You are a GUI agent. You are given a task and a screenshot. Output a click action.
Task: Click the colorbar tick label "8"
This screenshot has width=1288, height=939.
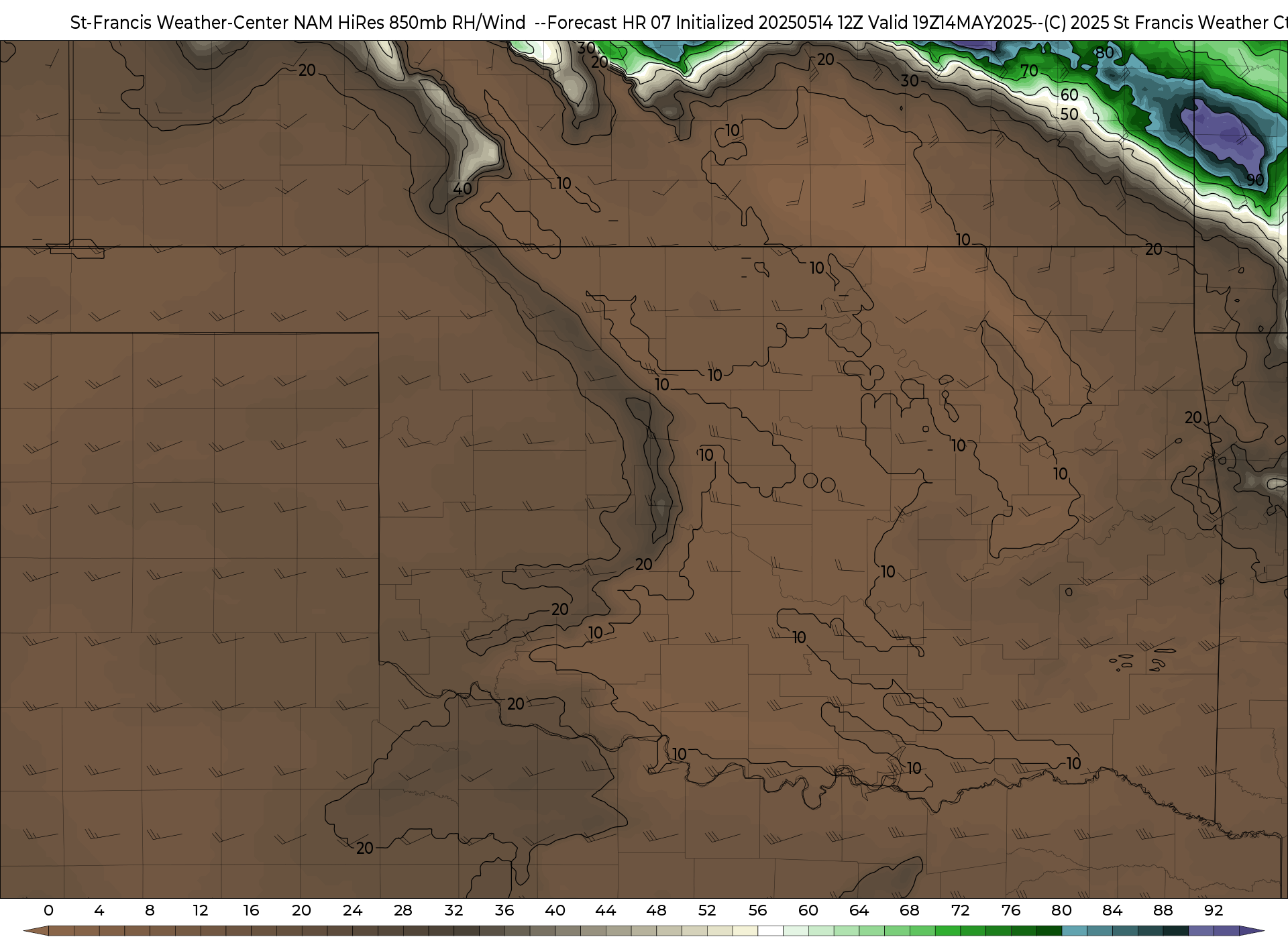click(x=150, y=910)
